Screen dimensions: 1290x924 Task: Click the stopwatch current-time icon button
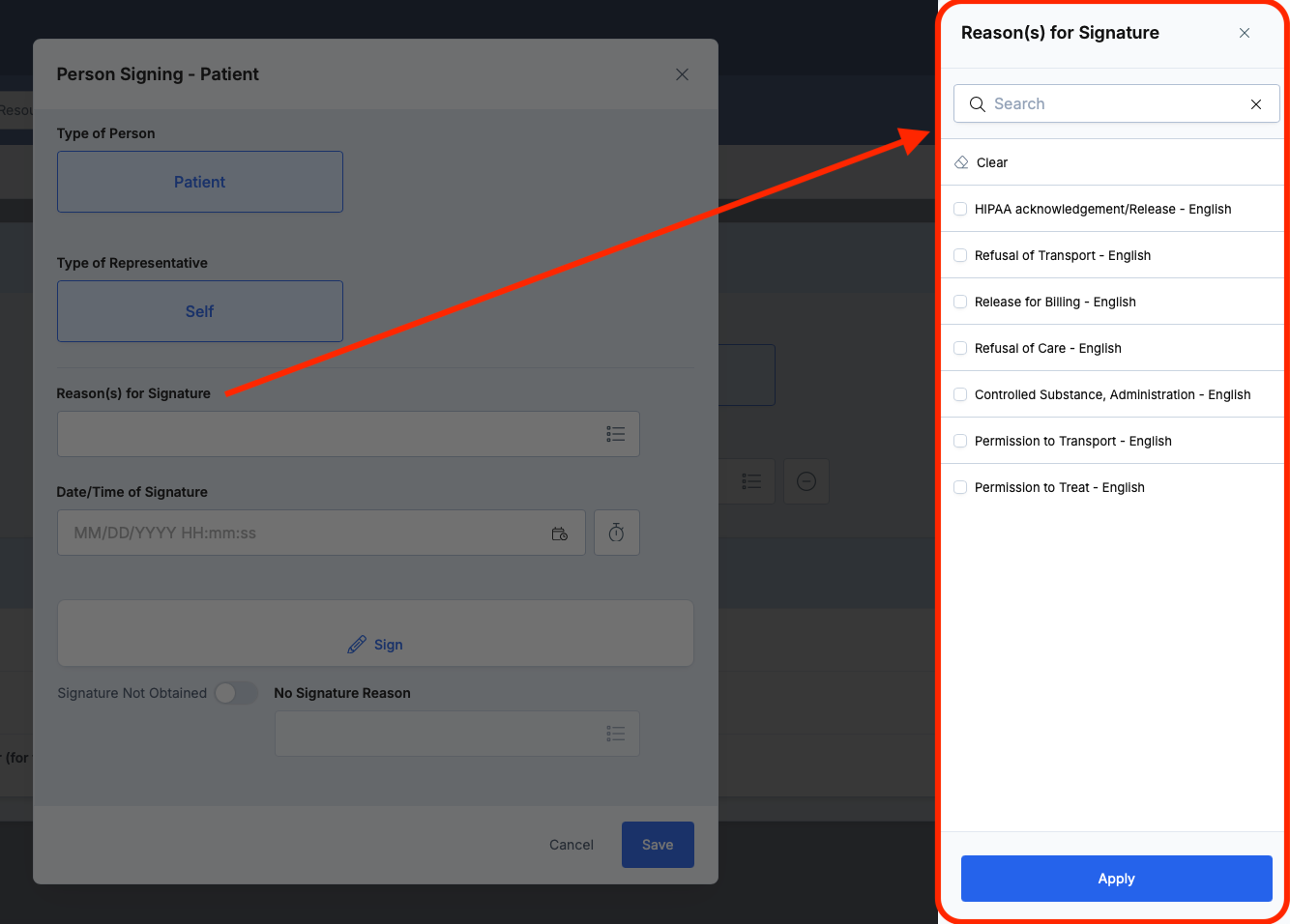[x=616, y=533]
